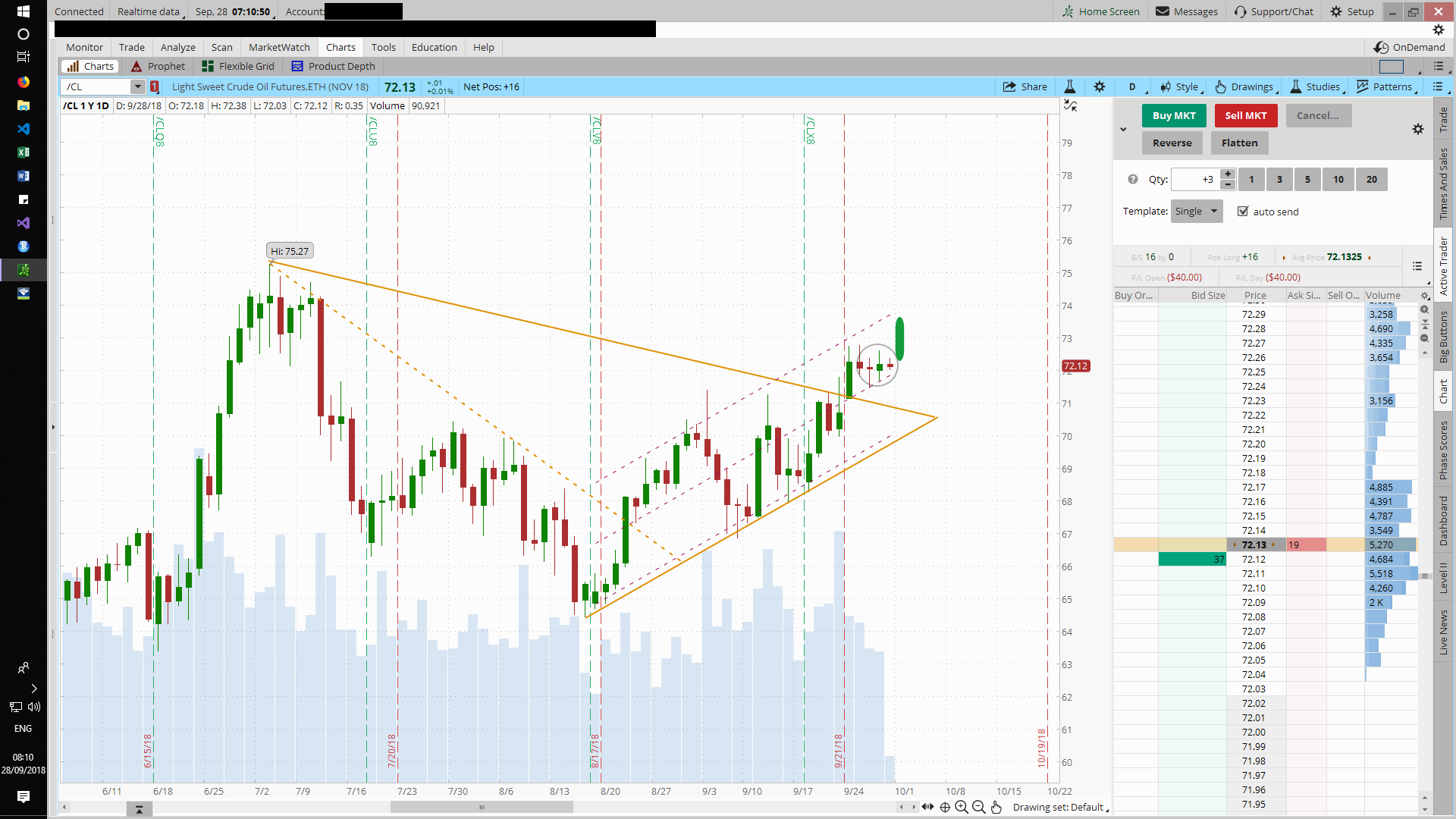Open the MarketWatch main tab
Image resolution: width=1456 pixels, height=819 pixels.
coord(279,47)
